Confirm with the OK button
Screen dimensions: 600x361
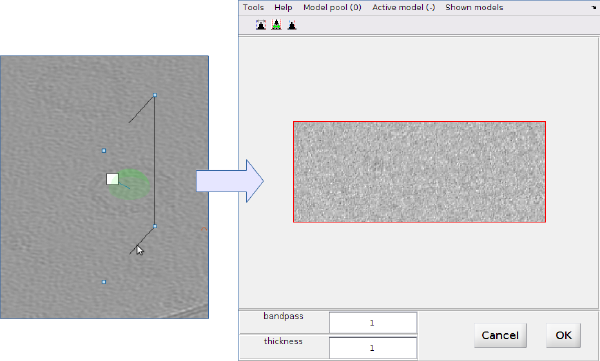click(563, 335)
